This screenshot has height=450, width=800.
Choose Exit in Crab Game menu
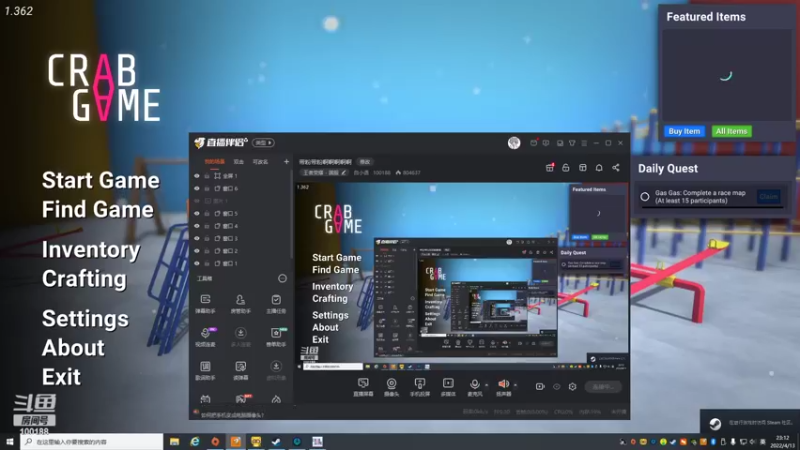(x=61, y=377)
